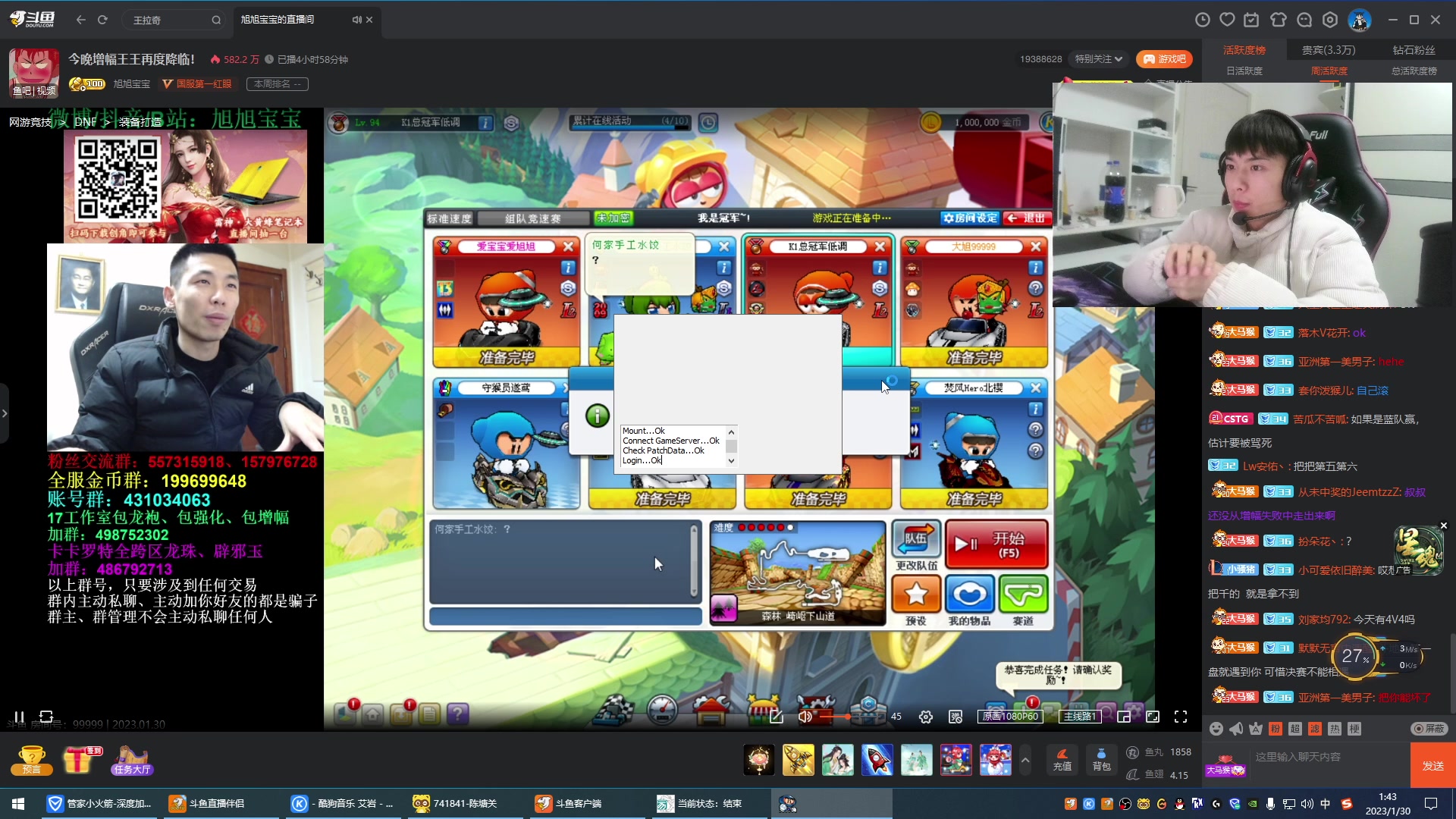Select the golden airplane gift
Screen dimensions: 1456x819
pyautogui.click(x=799, y=760)
